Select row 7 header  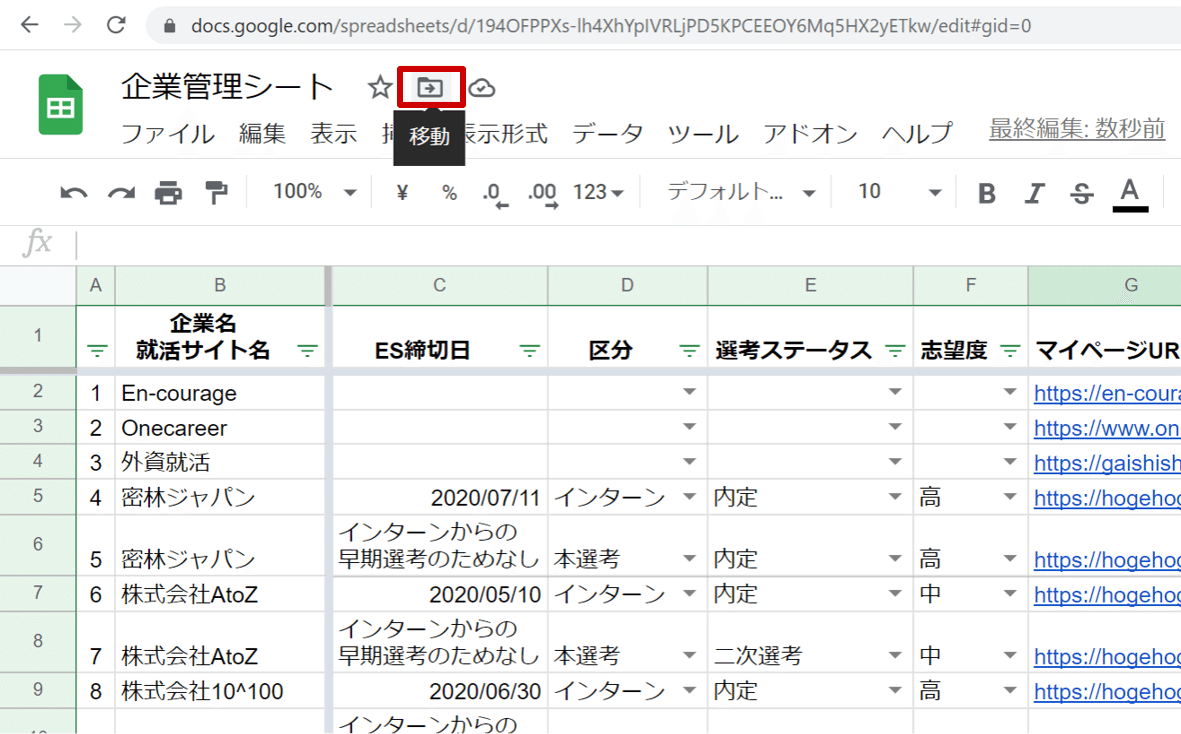38,593
